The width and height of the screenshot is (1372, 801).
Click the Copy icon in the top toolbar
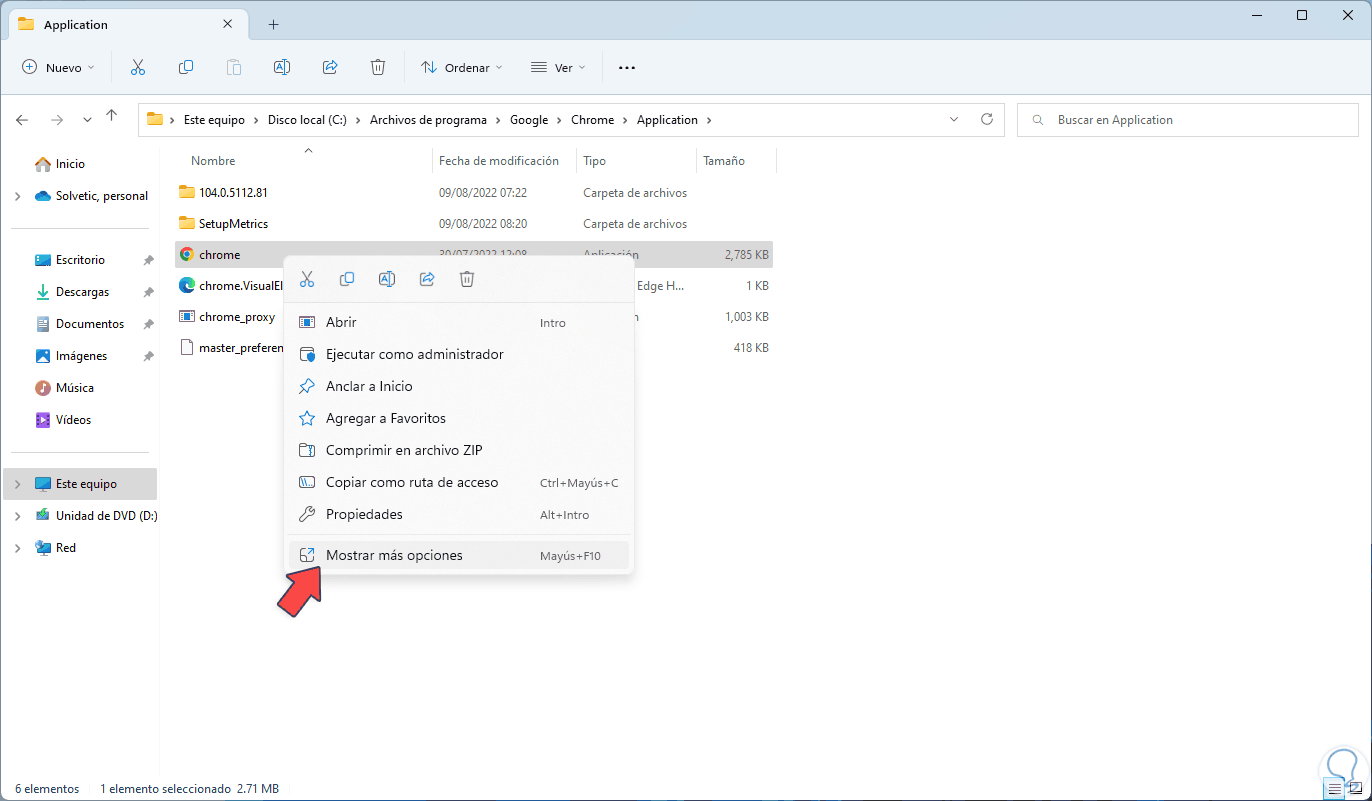point(186,67)
